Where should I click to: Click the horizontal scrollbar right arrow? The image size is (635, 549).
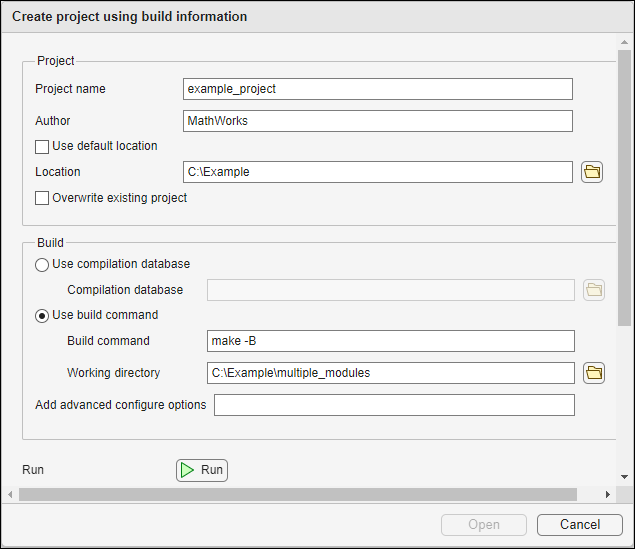607,495
